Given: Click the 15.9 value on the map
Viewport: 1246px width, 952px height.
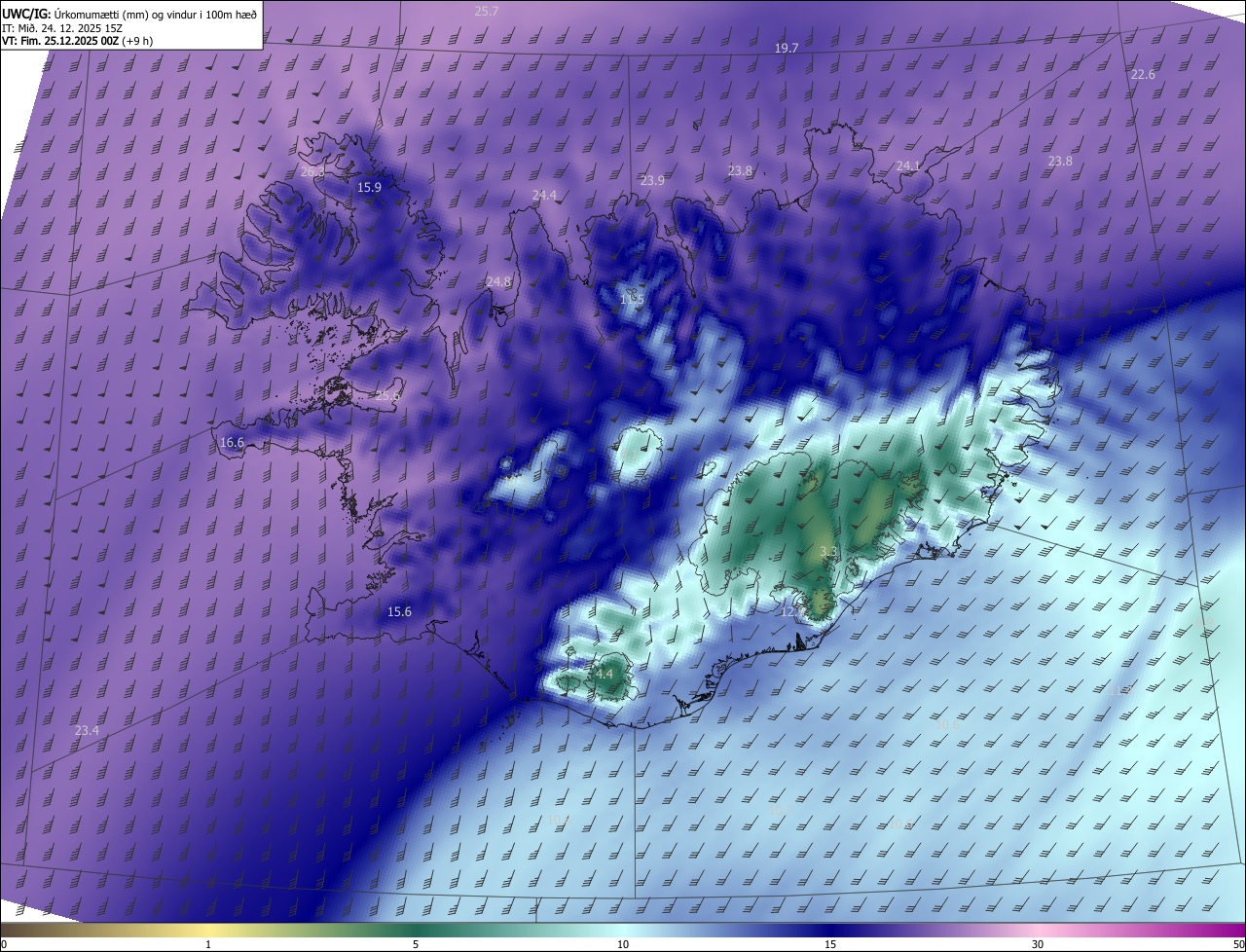Looking at the screenshot, I should coord(369,187).
